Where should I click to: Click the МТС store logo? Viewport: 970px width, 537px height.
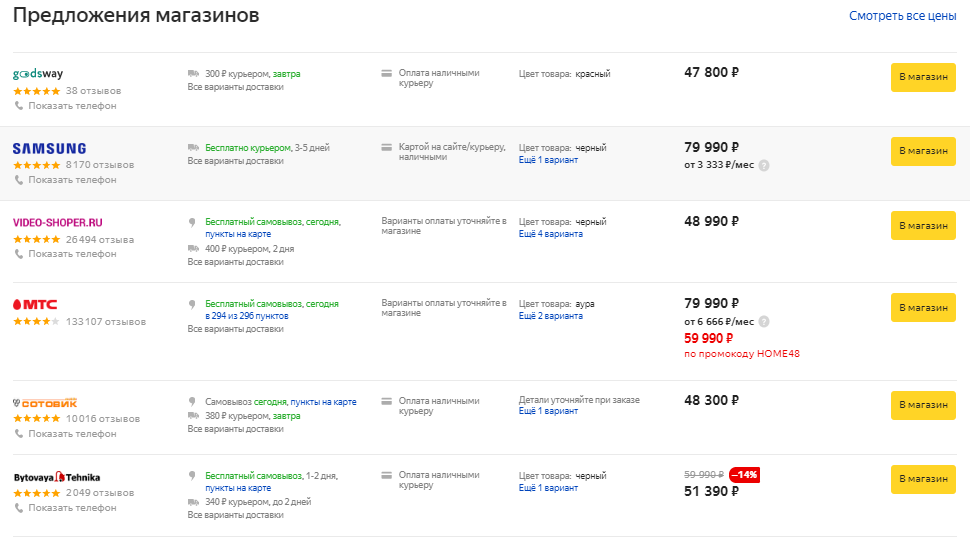[x=35, y=304]
